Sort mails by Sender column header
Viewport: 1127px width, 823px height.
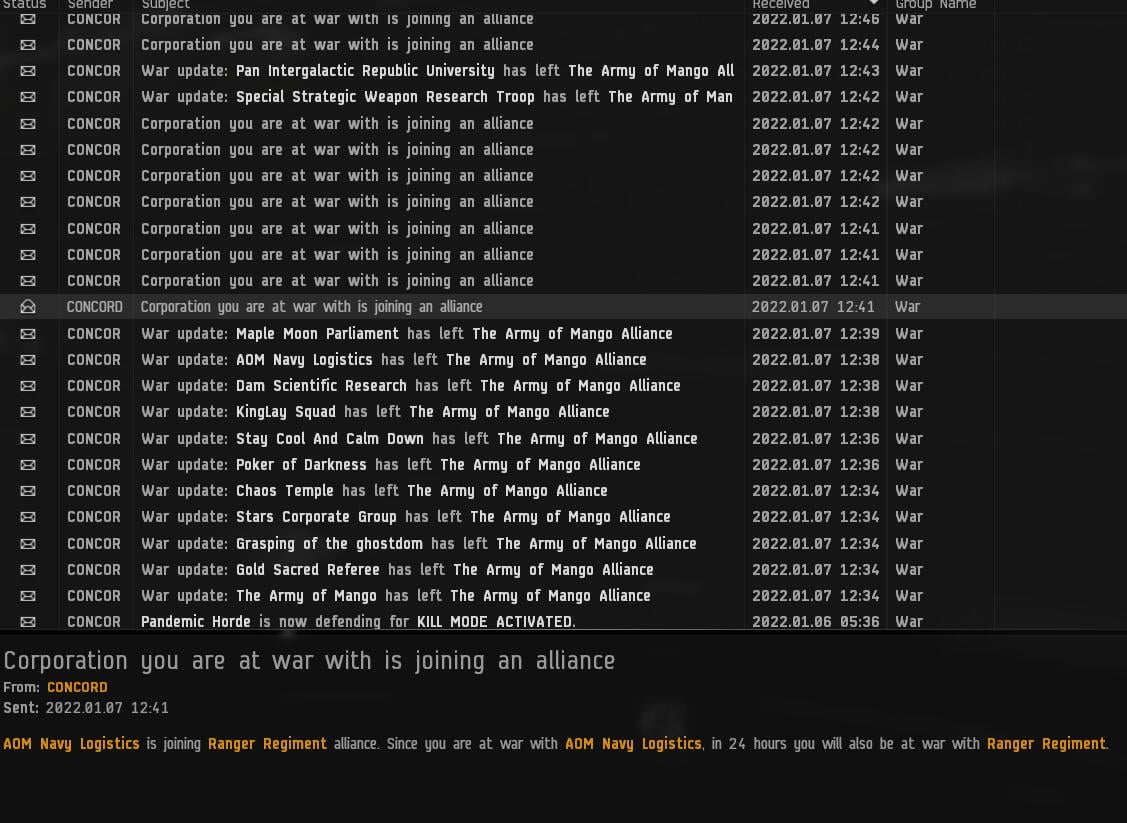90,4
